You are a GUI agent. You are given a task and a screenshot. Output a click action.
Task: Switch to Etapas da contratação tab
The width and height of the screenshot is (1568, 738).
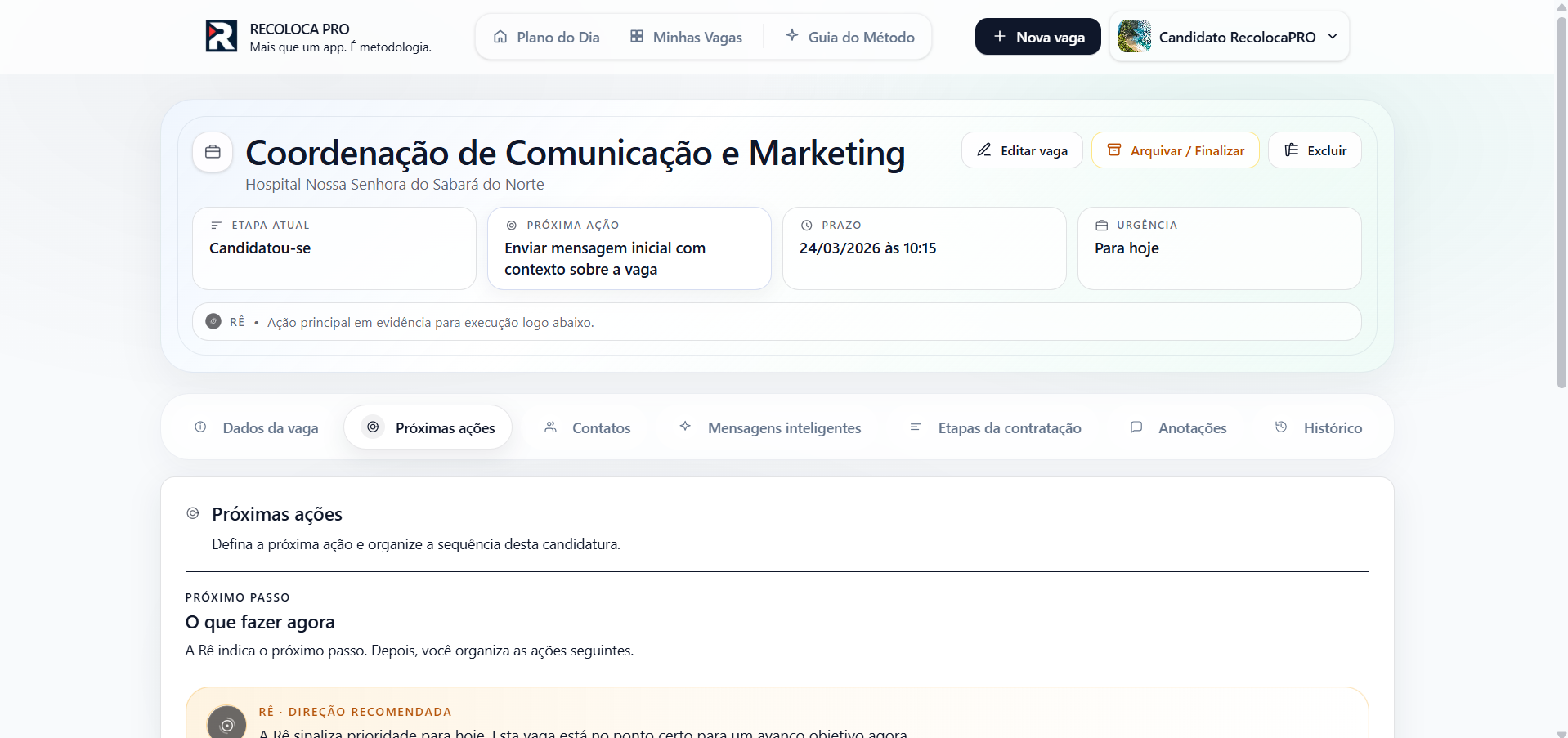[x=996, y=427]
